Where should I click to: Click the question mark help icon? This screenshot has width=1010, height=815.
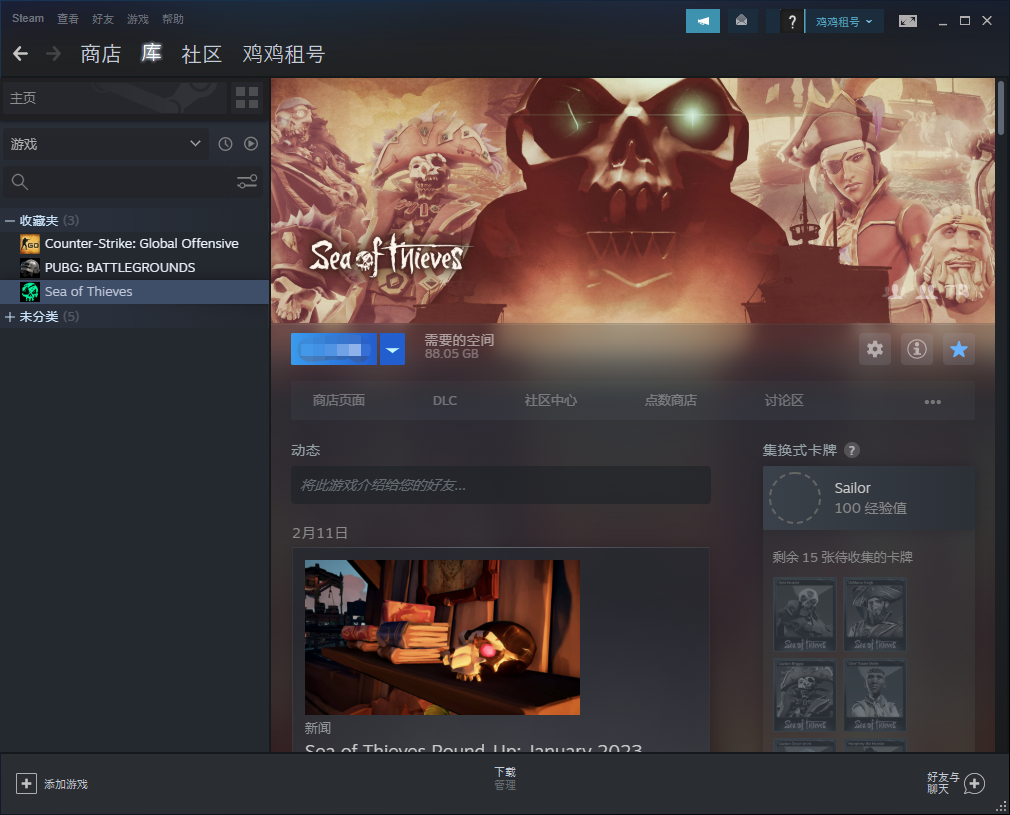(x=792, y=21)
